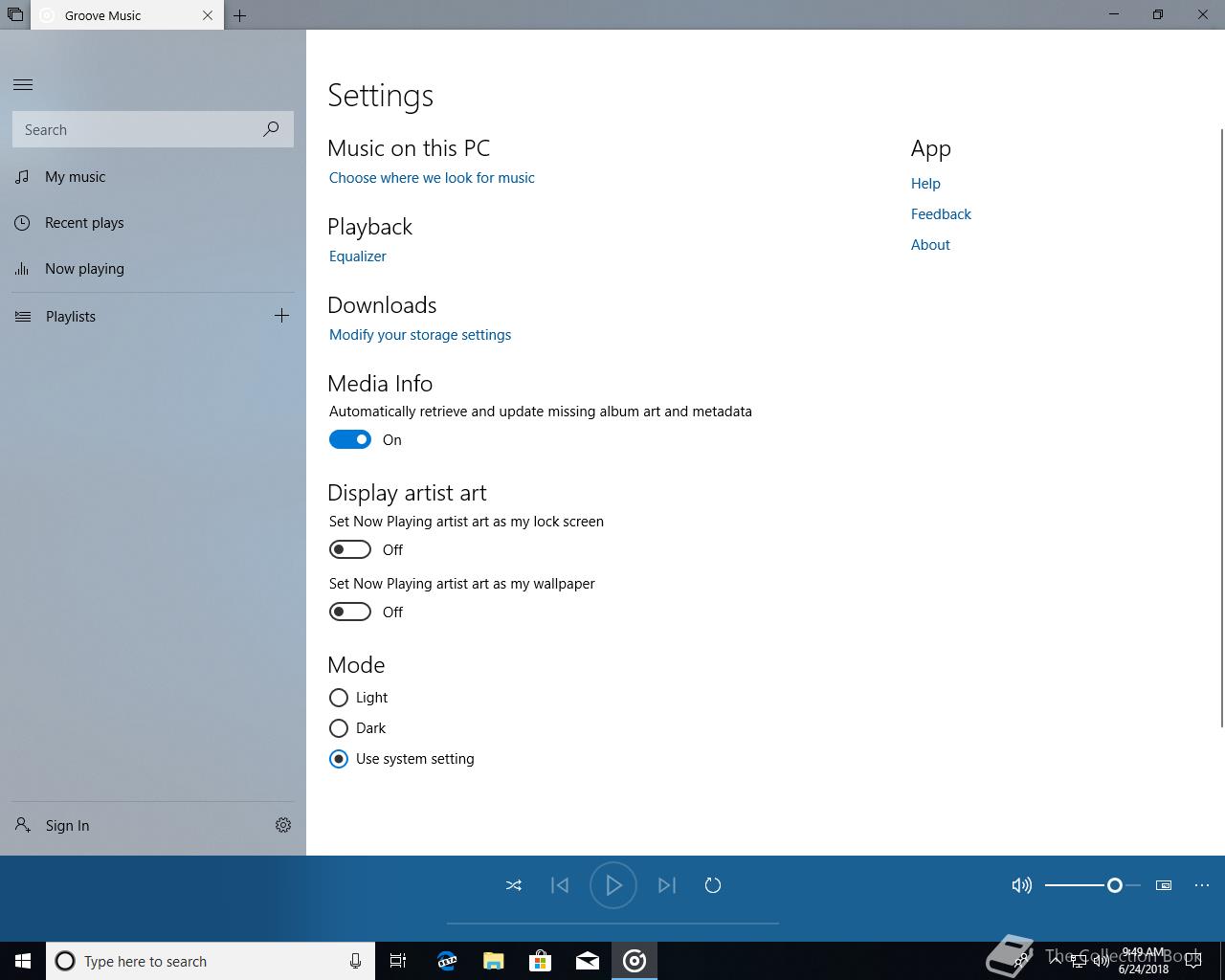The width and height of the screenshot is (1225, 980).
Task: Open the Feedback link
Action: coord(941,214)
